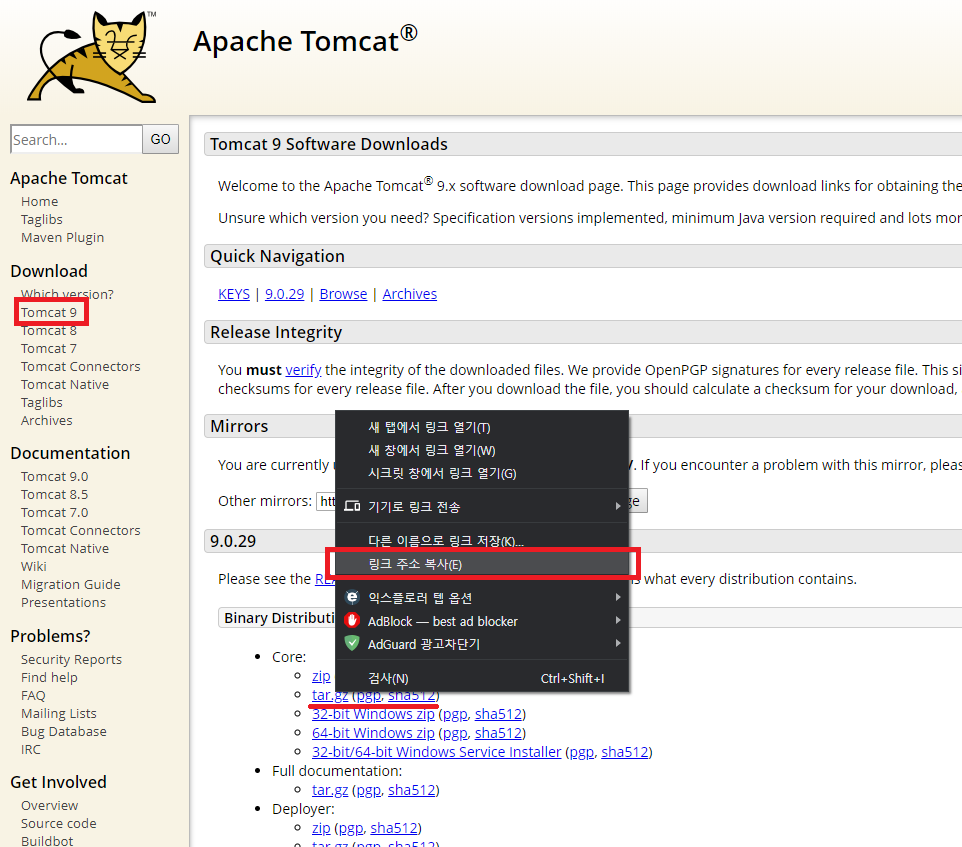
Task: Click the Explorer tab options icon
Action: [352, 597]
